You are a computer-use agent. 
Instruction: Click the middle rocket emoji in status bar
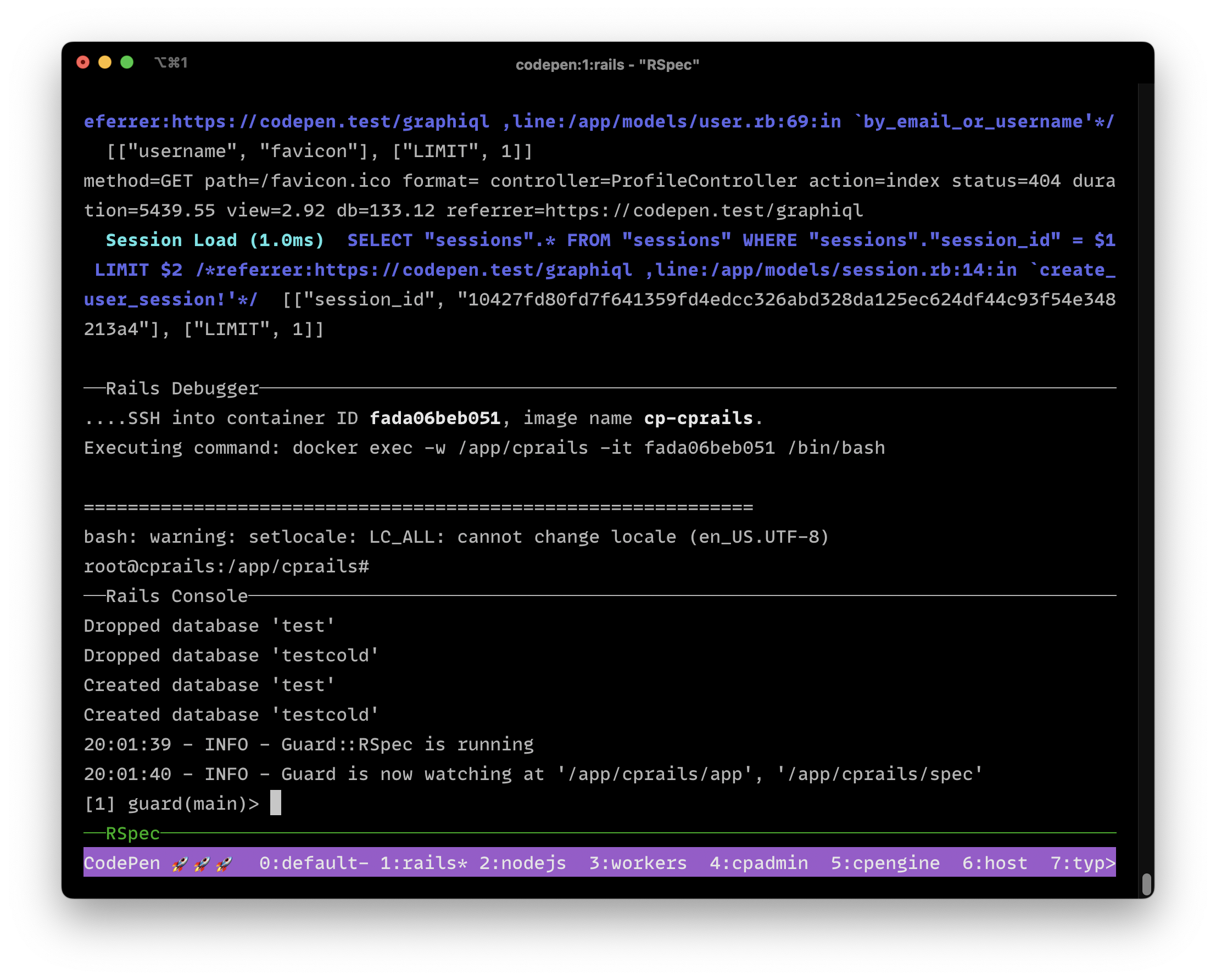click(202, 862)
